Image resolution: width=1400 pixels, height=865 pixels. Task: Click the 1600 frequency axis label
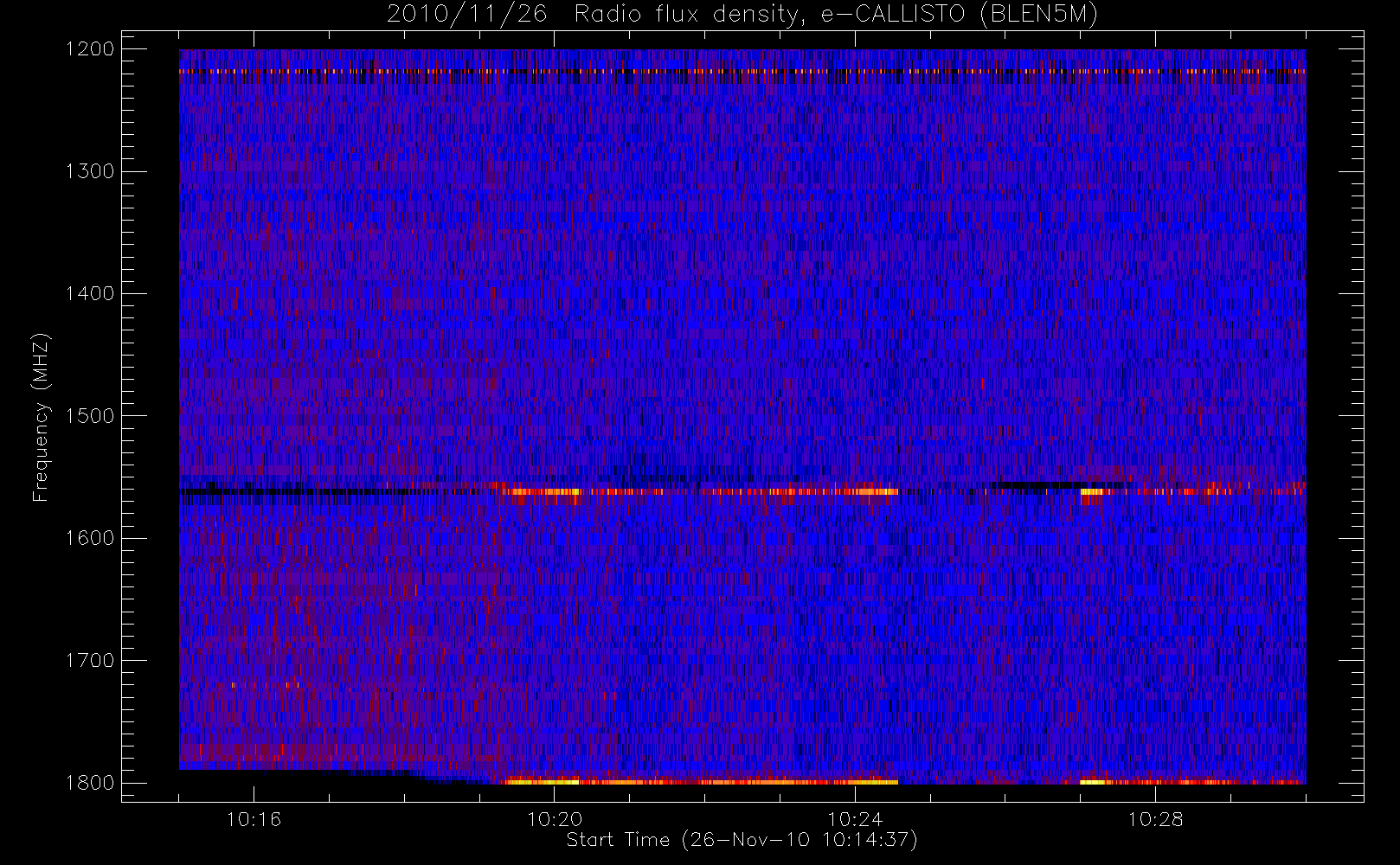tap(90, 538)
